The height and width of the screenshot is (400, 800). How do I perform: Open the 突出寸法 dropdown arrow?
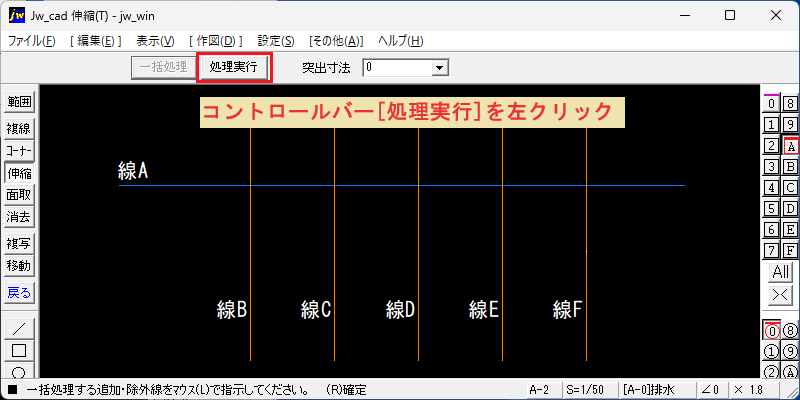click(438, 68)
